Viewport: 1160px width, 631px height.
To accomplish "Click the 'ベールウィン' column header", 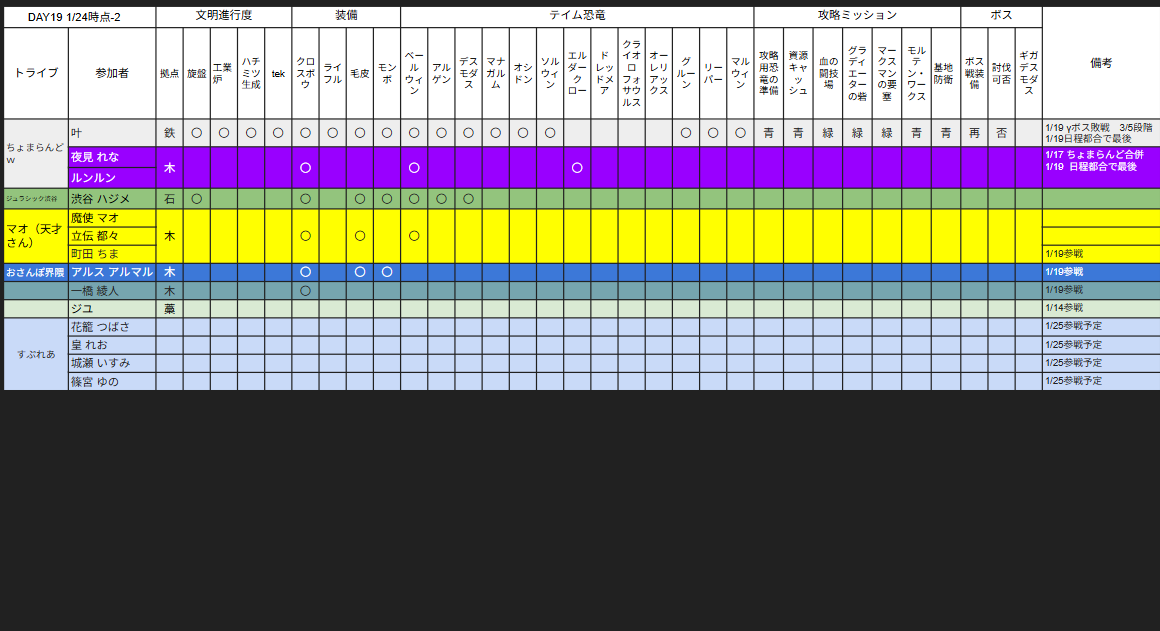I will click(414, 73).
